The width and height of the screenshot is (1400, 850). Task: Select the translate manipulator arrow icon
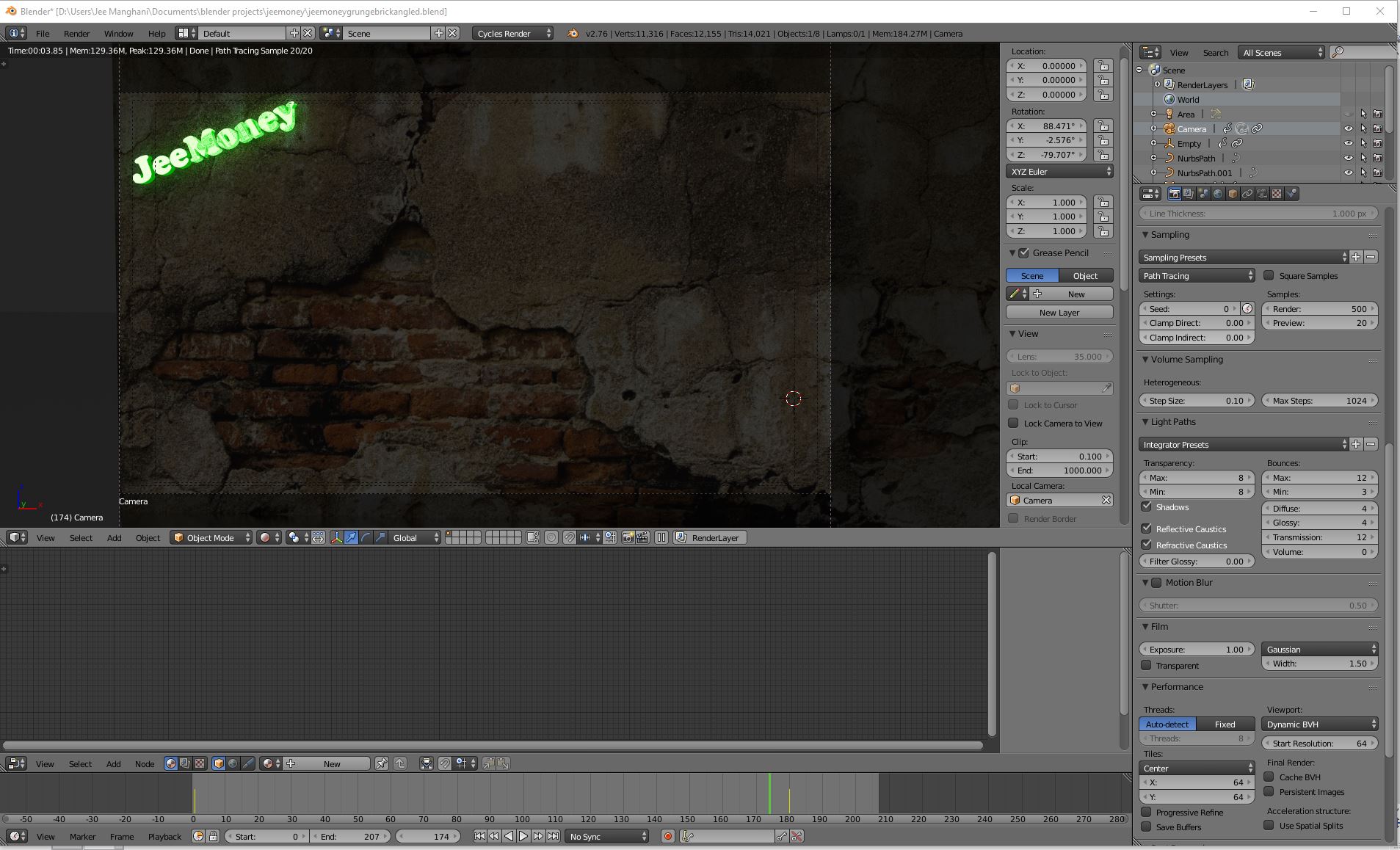pos(351,538)
